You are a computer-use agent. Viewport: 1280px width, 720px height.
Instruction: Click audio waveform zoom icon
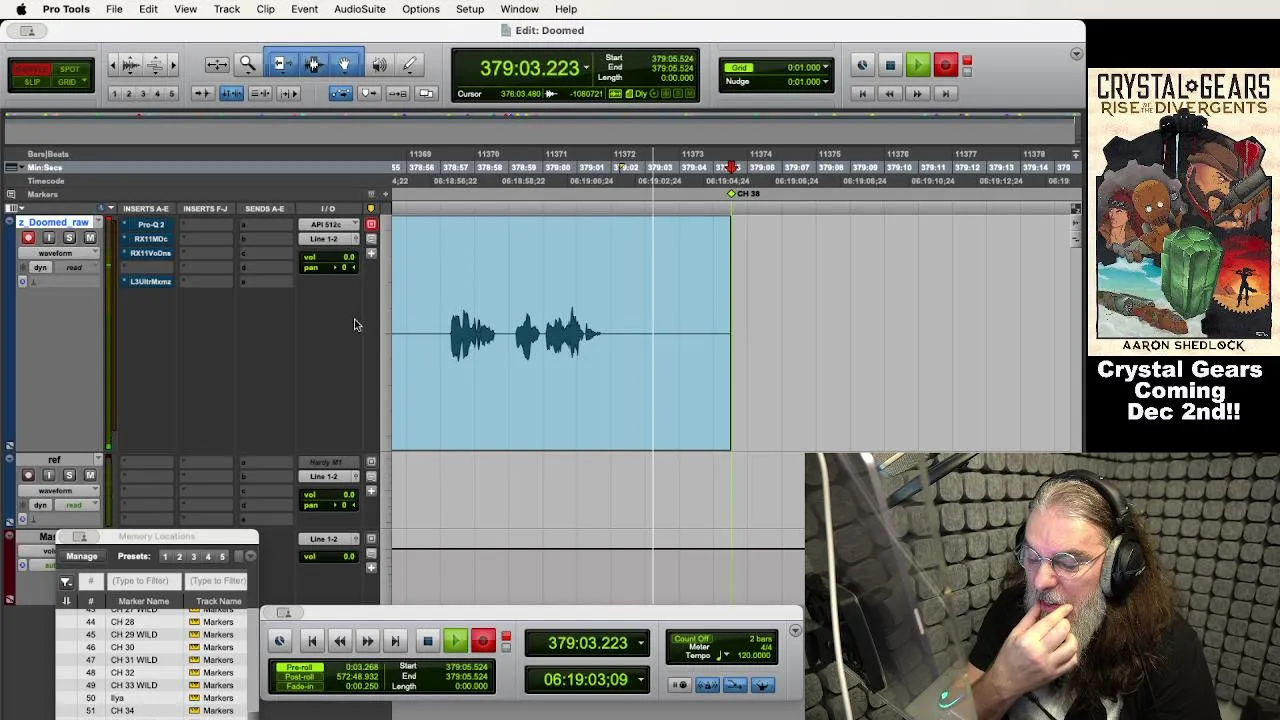[130, 65]
